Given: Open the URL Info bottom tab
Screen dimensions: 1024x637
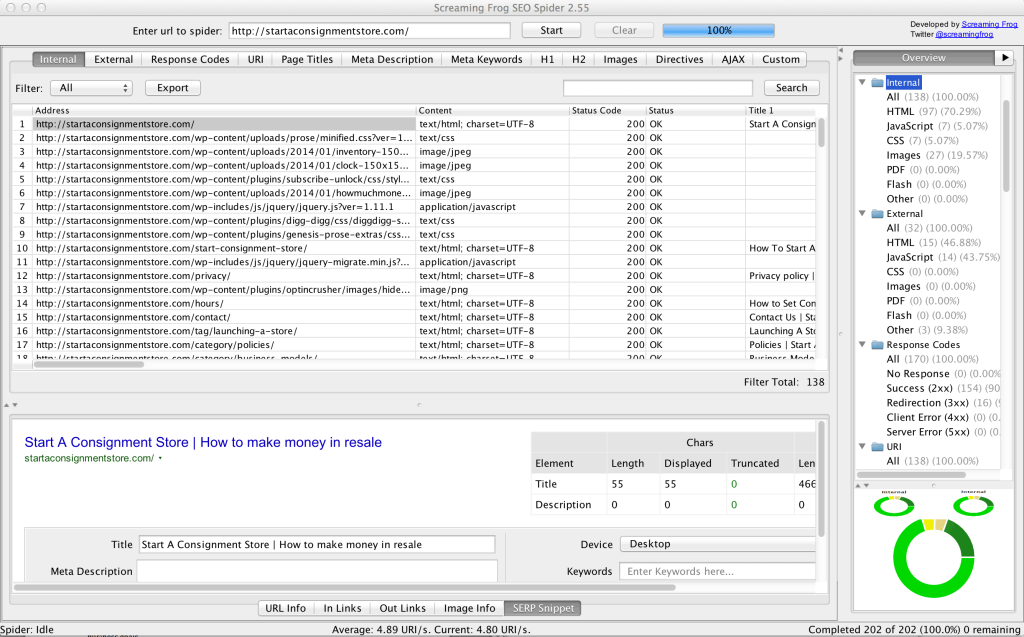Looking at the screenshot, I should coord(285,608).
